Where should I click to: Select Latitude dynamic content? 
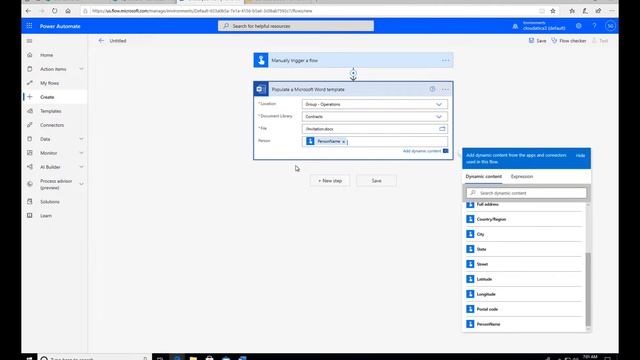(524, 279)
